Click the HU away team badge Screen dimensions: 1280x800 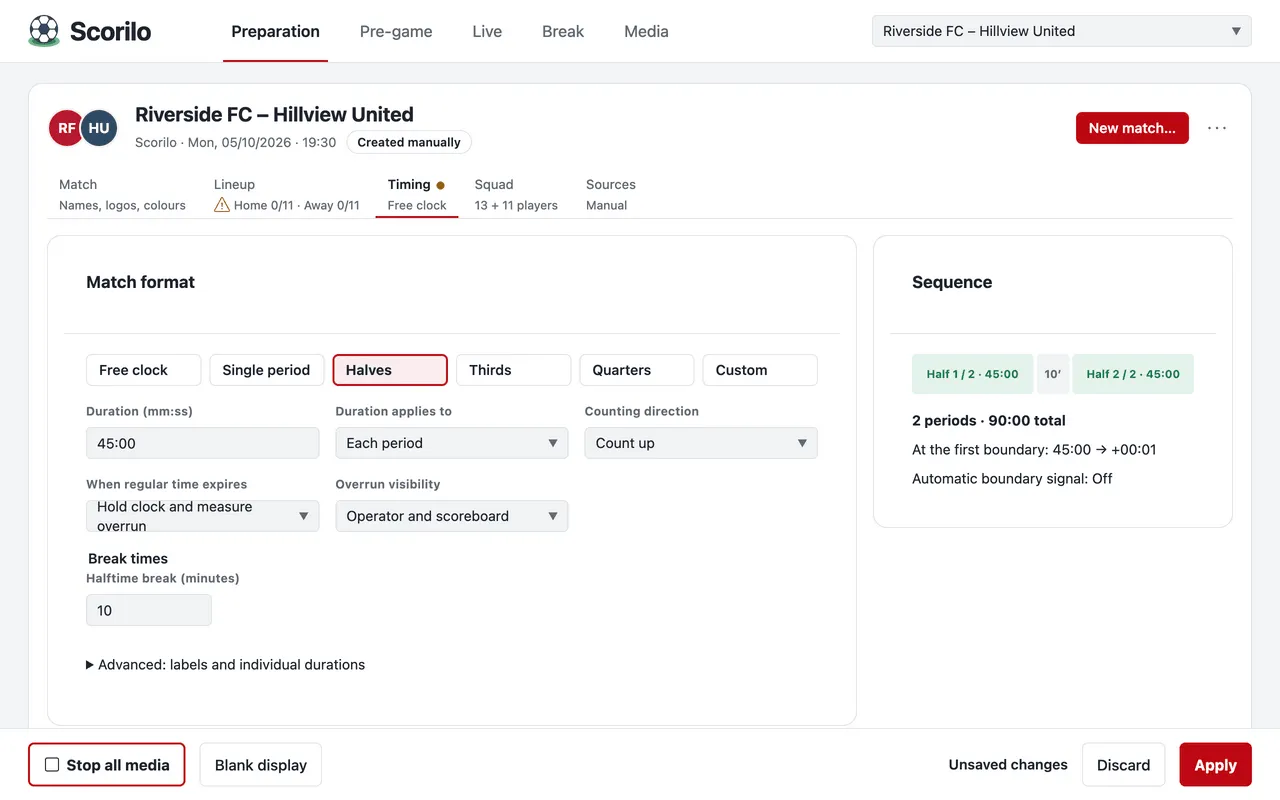click(99, 128)
